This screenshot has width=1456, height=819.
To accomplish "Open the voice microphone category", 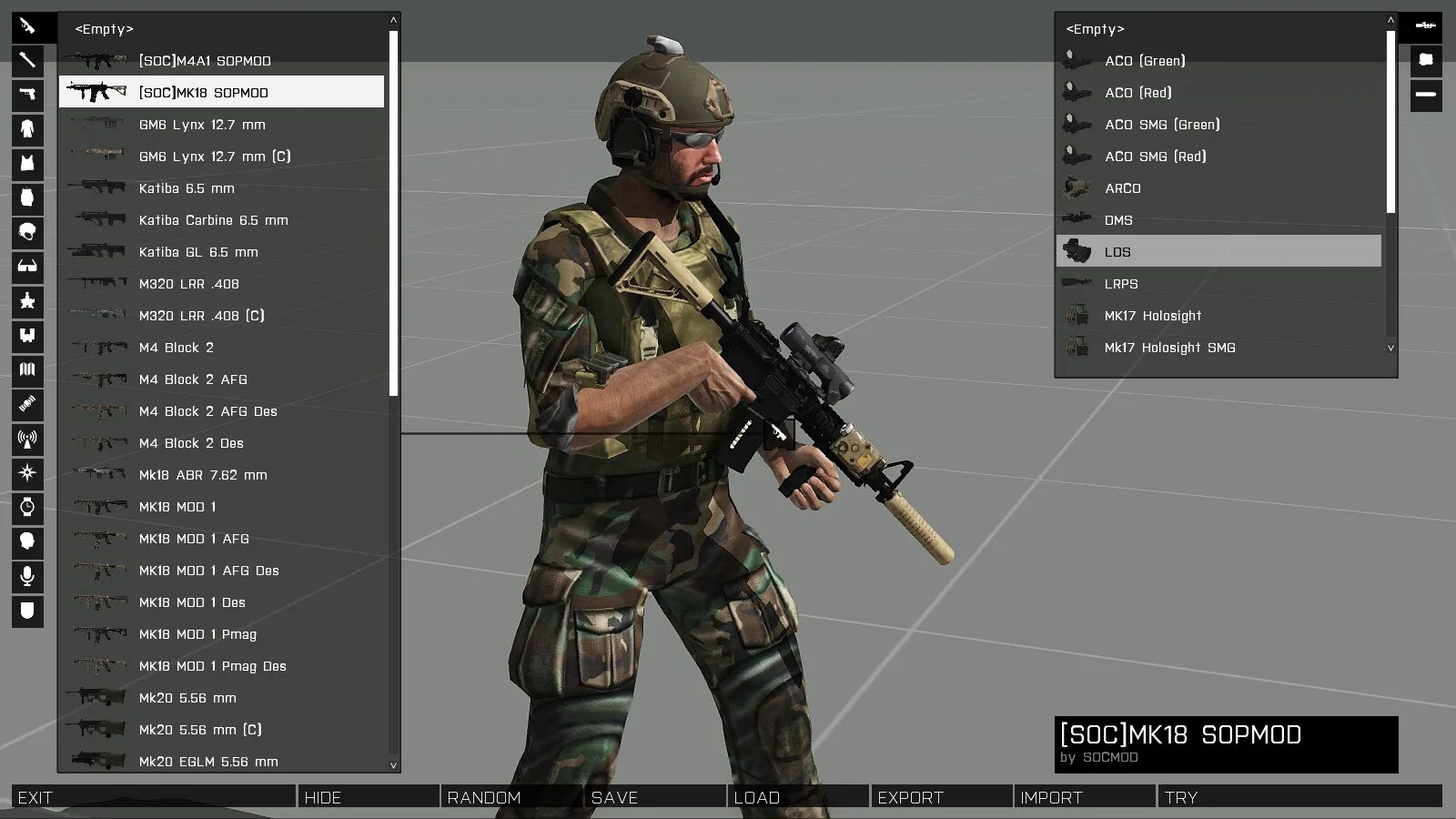I will pos(27,577).
